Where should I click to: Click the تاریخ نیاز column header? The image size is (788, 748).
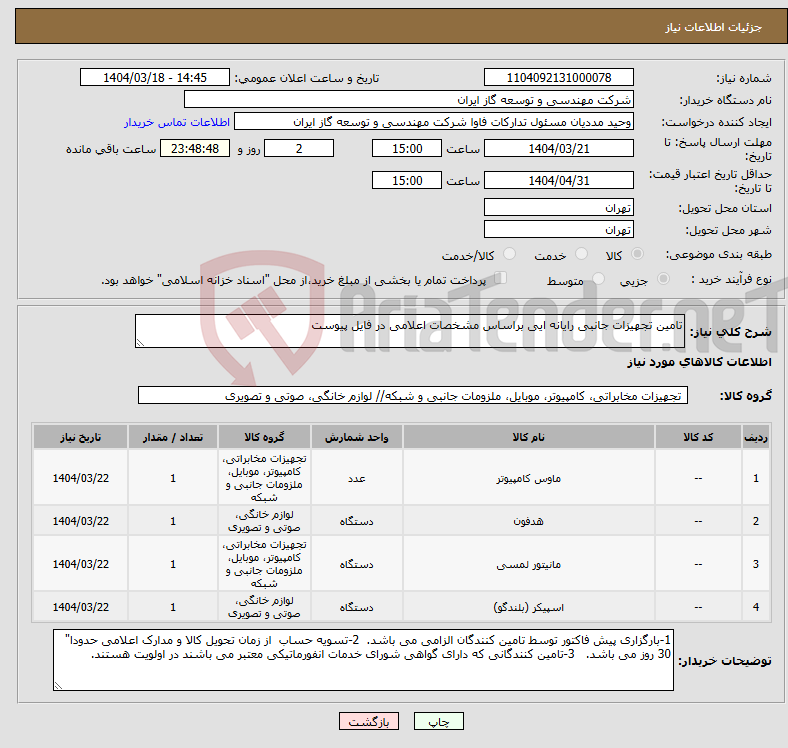click(x=80, y=437)
